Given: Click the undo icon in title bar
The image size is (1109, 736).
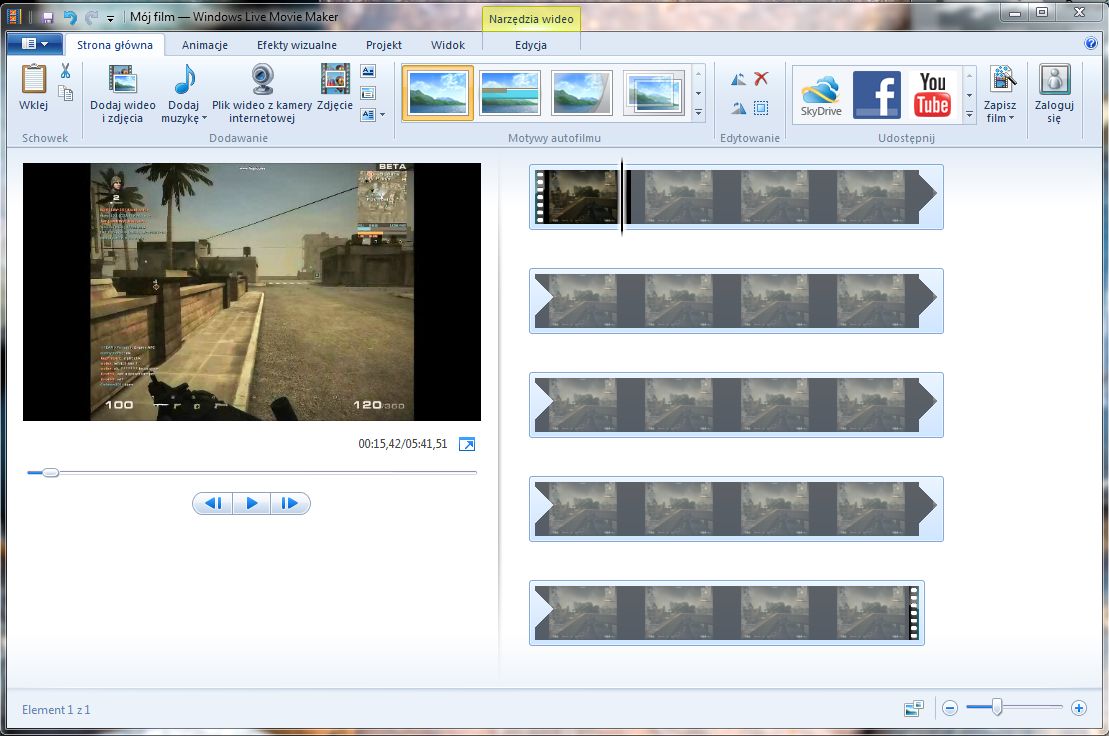Looking at the screenshot, I should tap(69, 17).
